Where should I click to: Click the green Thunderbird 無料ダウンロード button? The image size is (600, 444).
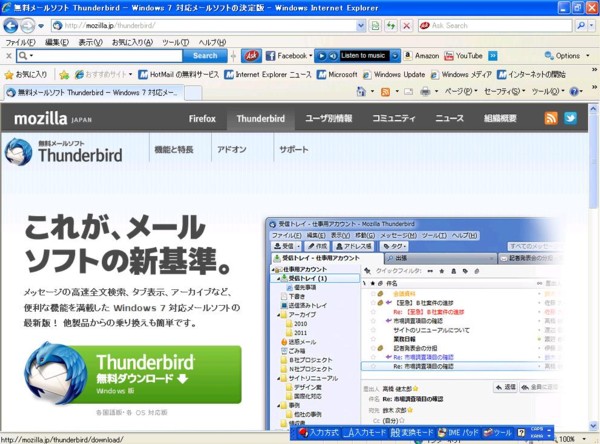point(133,374)
